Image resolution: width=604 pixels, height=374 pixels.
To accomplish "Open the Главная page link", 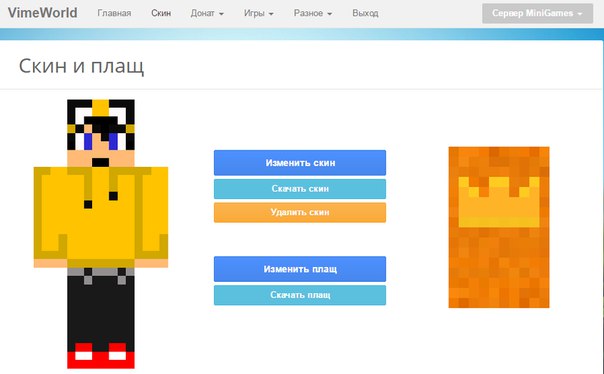I will coord(114,13).
